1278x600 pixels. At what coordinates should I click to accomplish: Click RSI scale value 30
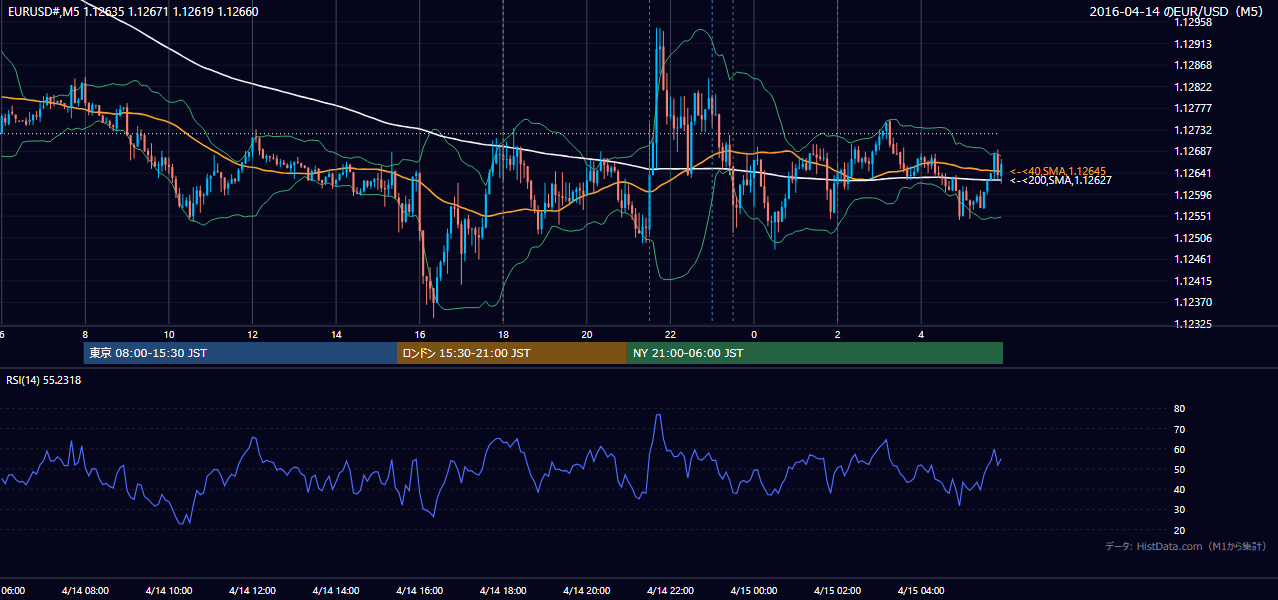point(1180,510)
